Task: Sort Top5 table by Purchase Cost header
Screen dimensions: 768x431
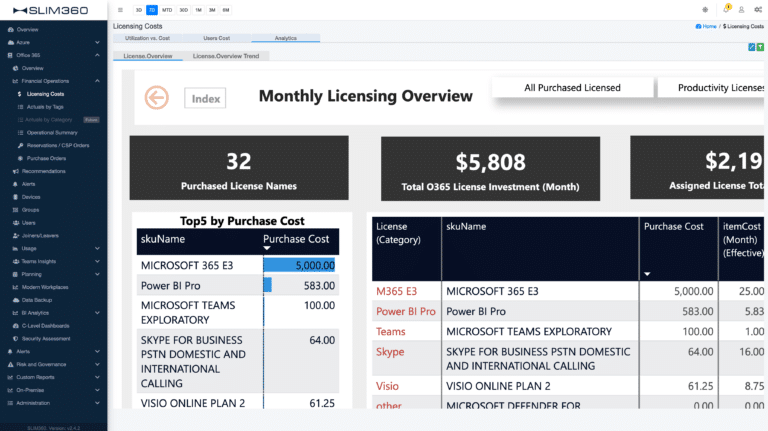Action: [x=296, y=239]
